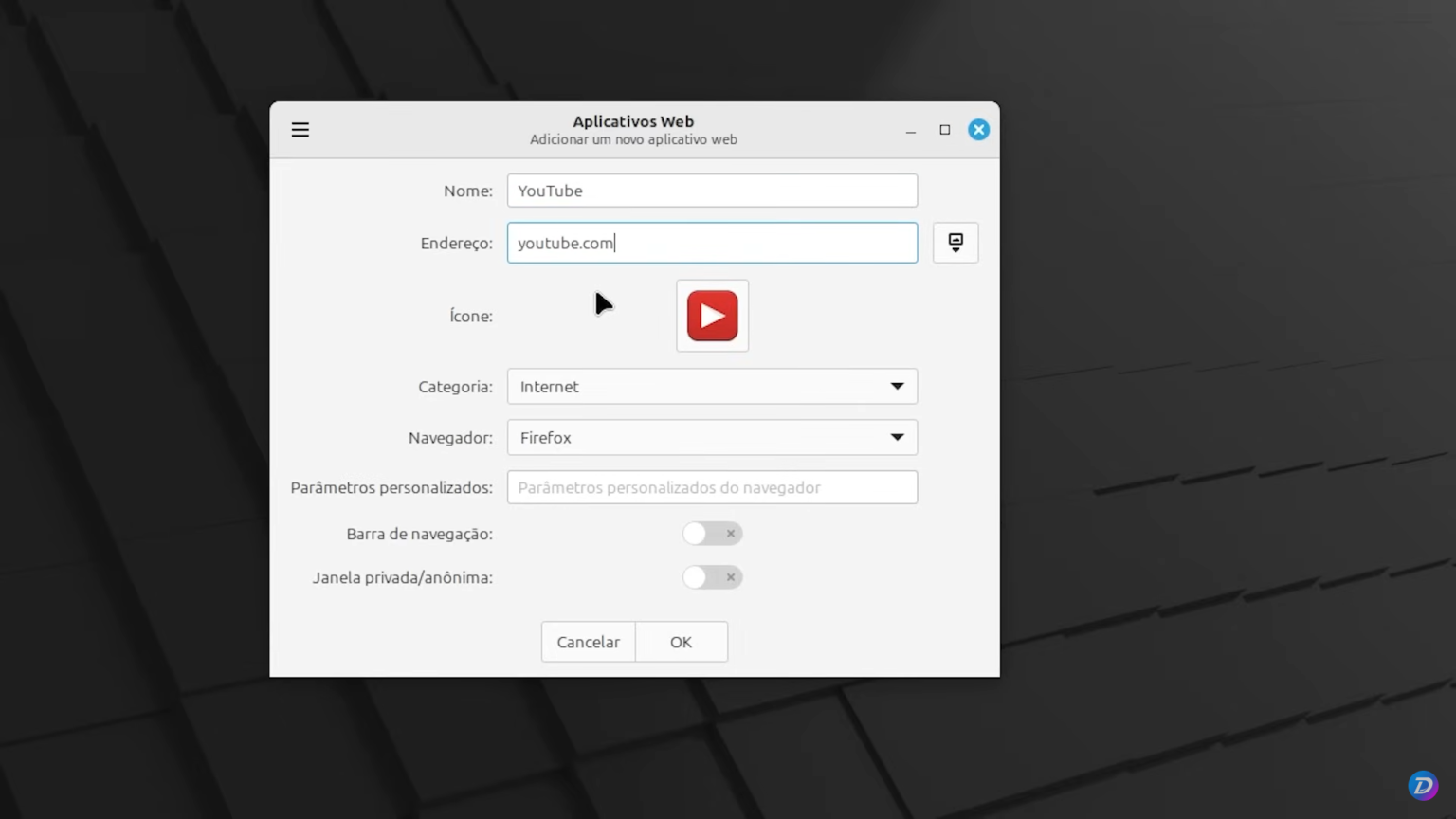Maximize the Aplicativos Web dialog
Screen dimensions: 1456x819
(x=944, y=130)
